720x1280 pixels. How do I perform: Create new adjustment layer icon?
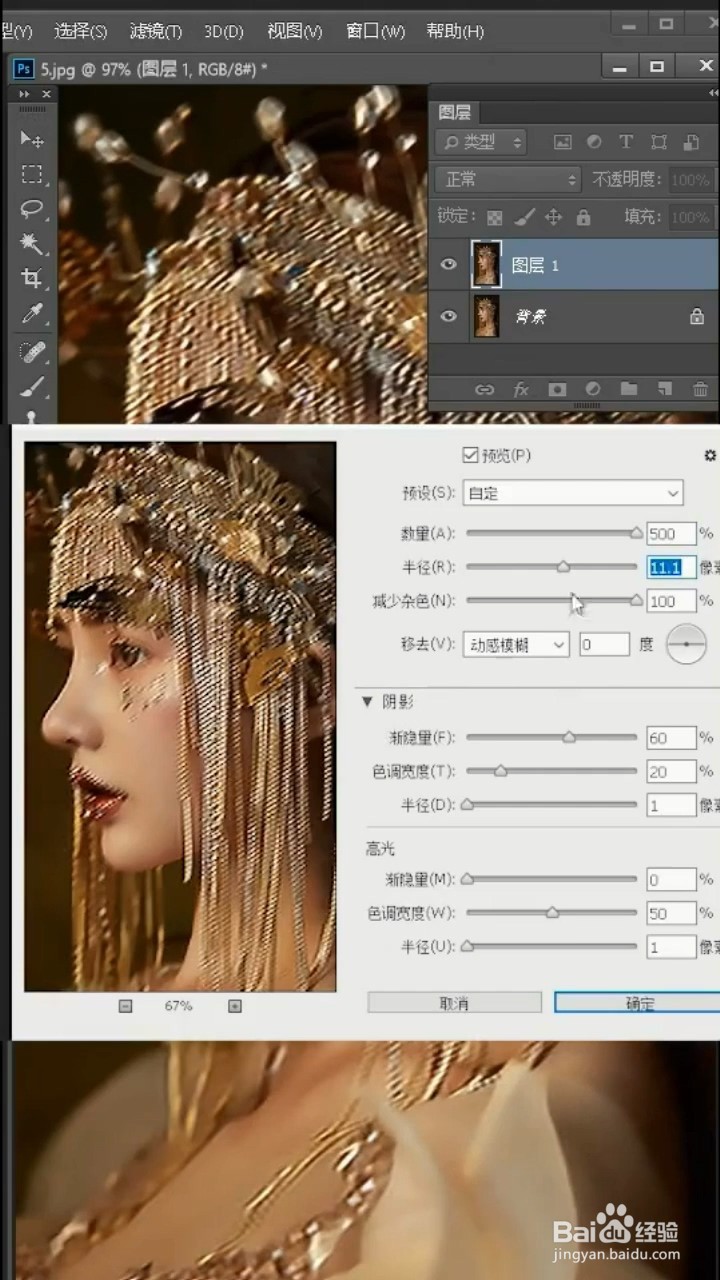click(x=593, y=390)
